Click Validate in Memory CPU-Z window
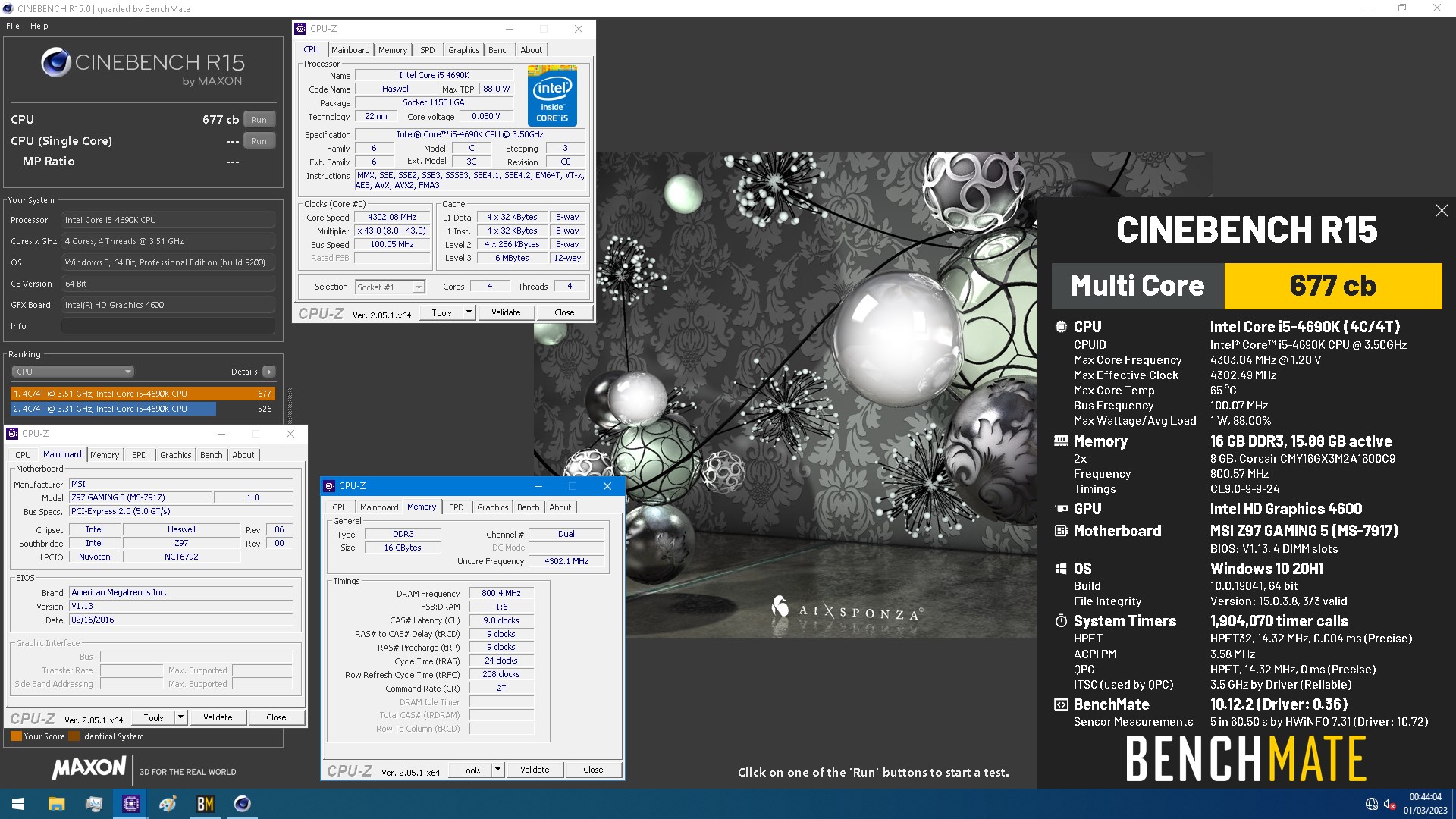The image size is (1456, 819). pyautogui.click(x=535, y=770)
